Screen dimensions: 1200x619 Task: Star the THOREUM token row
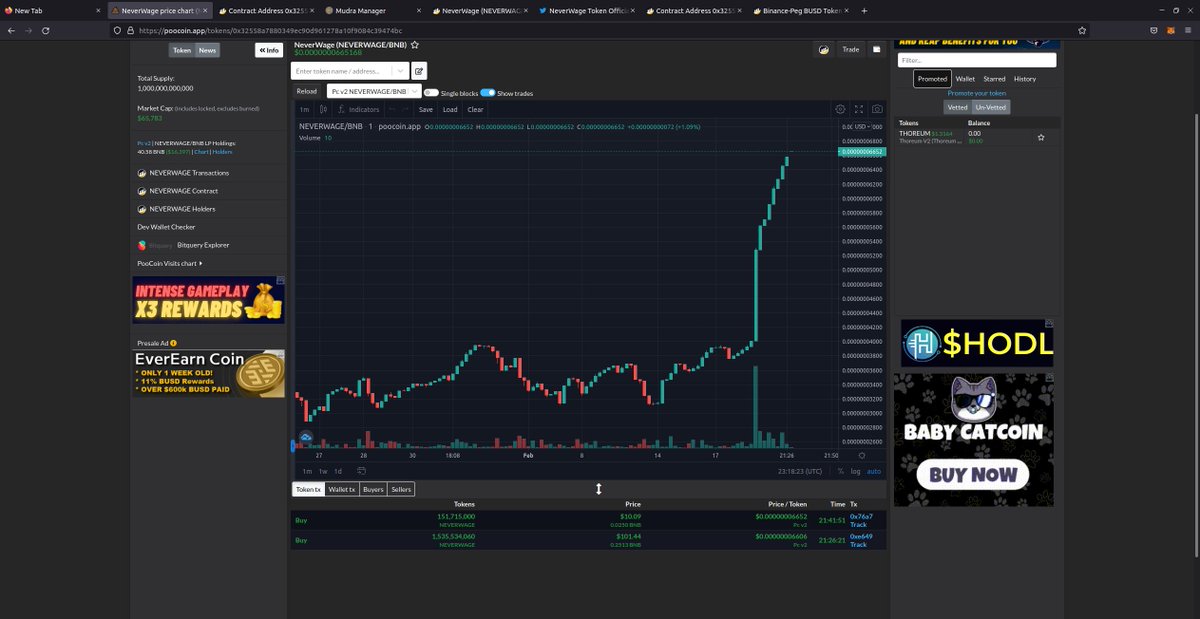coord(1041,137)
